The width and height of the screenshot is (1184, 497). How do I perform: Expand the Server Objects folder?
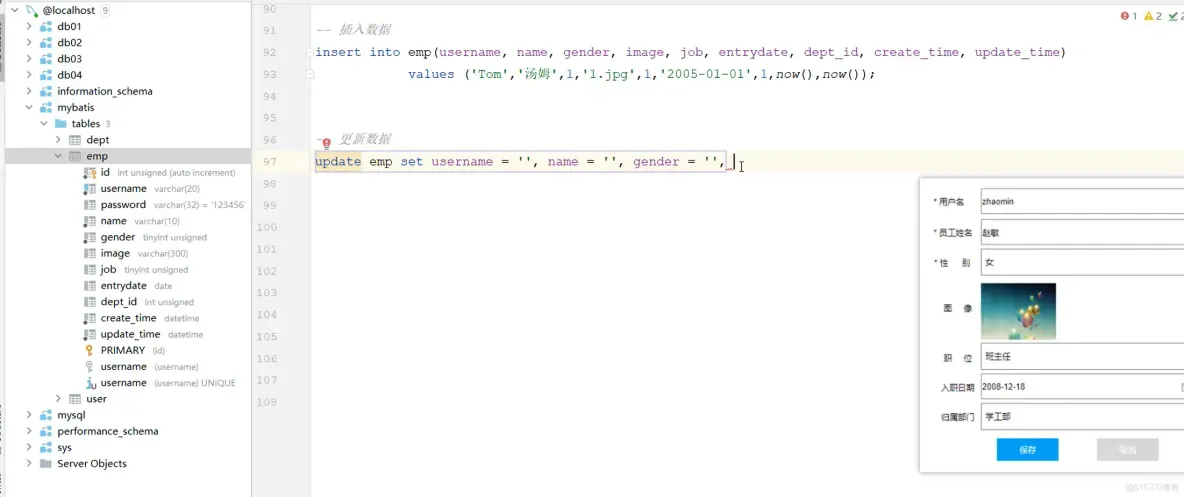29,464
